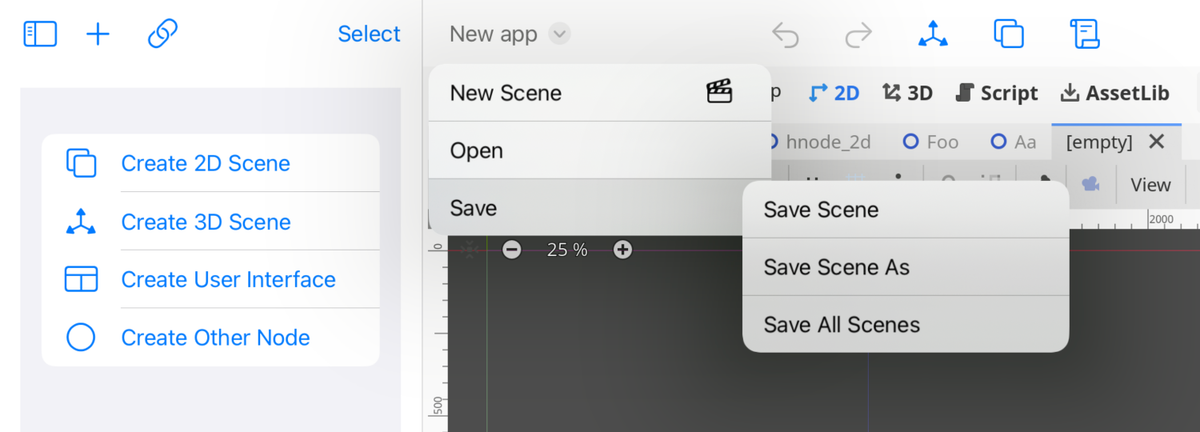The image size is (1200, 432).
Task: Open the View menu in viewport toolbar
Action: 1150,185
